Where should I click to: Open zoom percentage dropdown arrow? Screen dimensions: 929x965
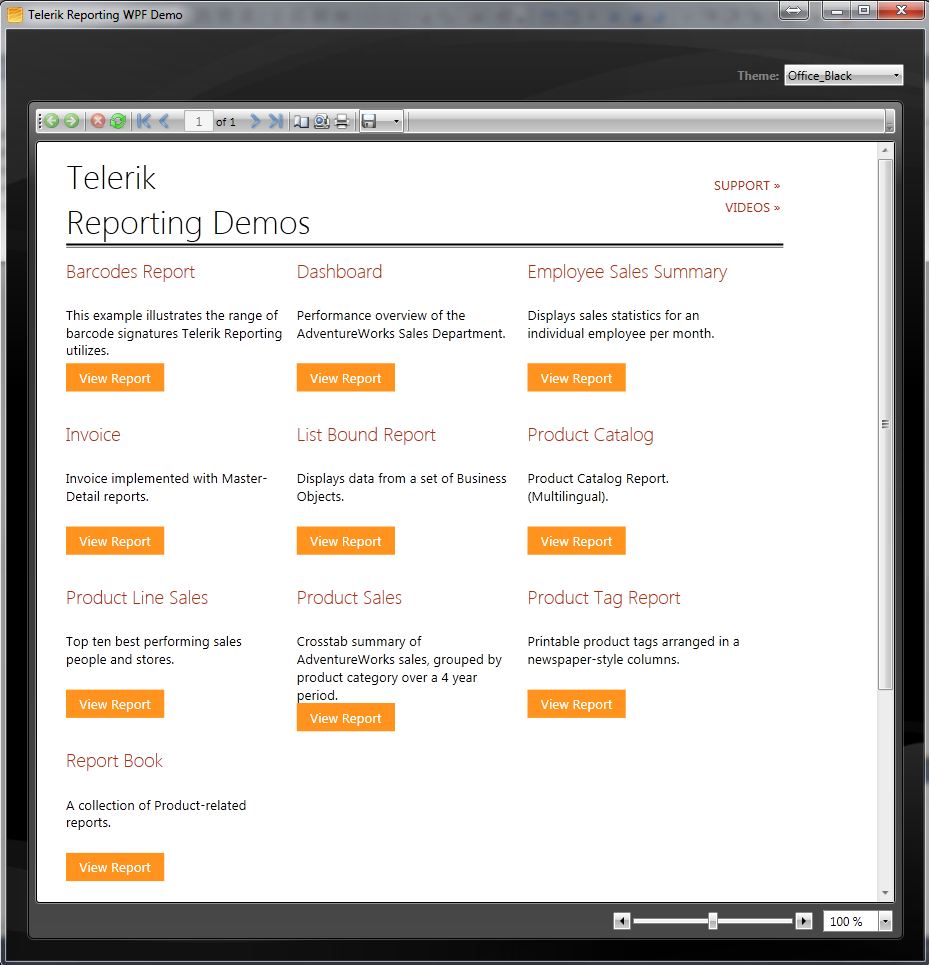click(885, 922)
